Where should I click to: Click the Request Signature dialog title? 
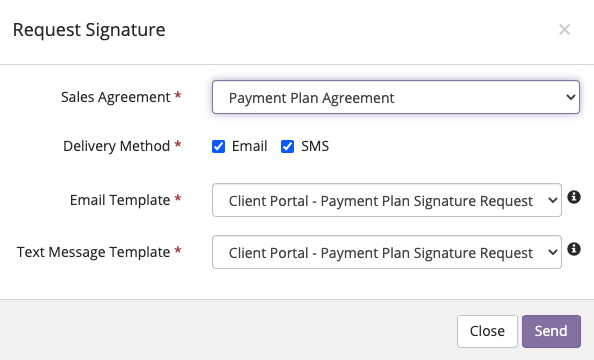(x=89, y=30)
